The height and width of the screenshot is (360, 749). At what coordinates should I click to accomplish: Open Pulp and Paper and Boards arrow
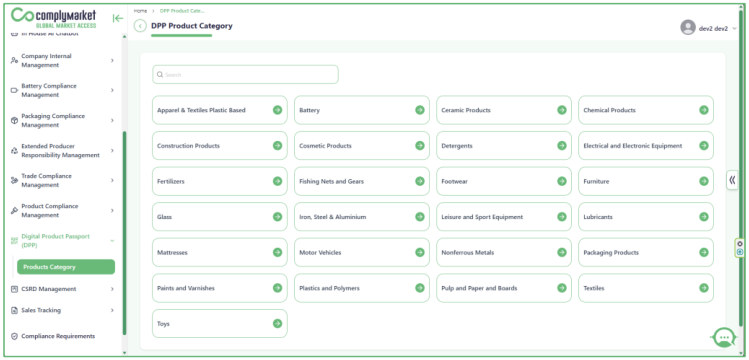click(x=562, y=288)
